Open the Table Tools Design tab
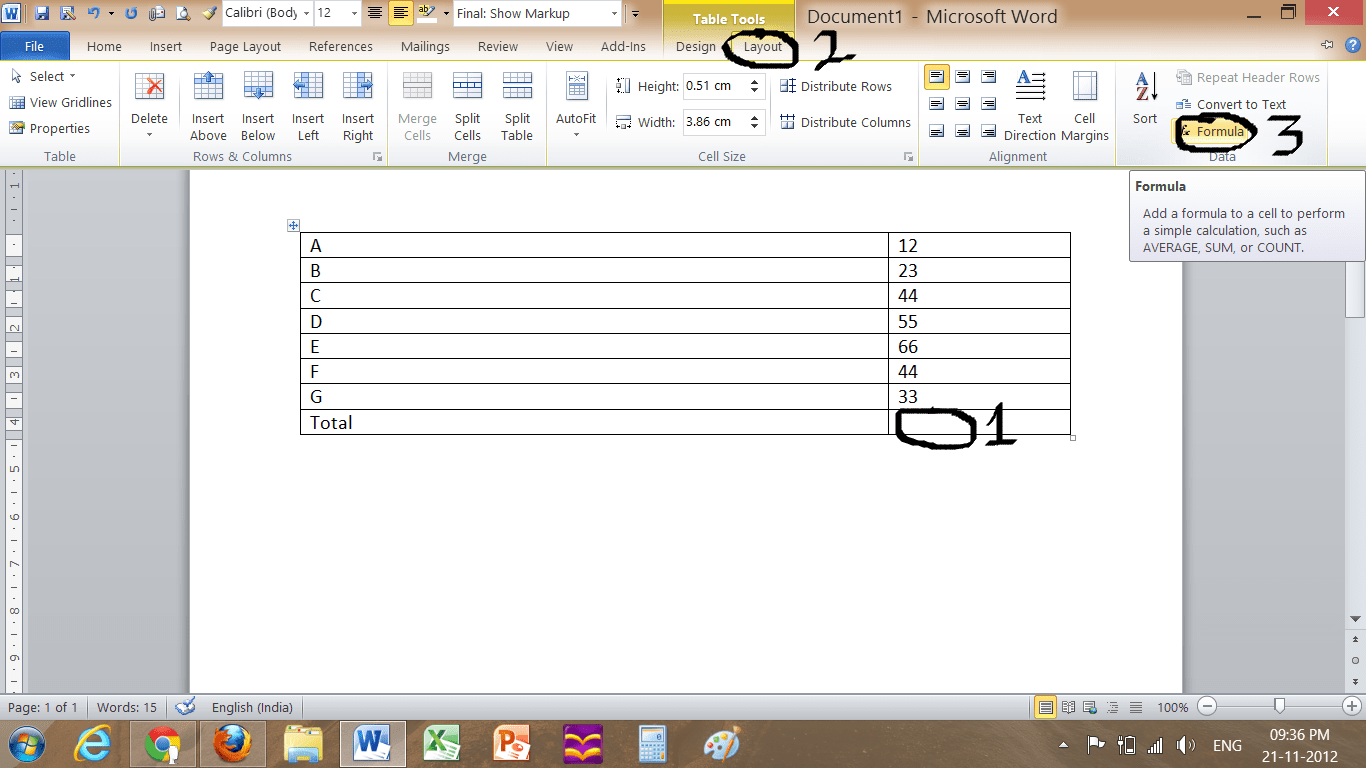 696,46
